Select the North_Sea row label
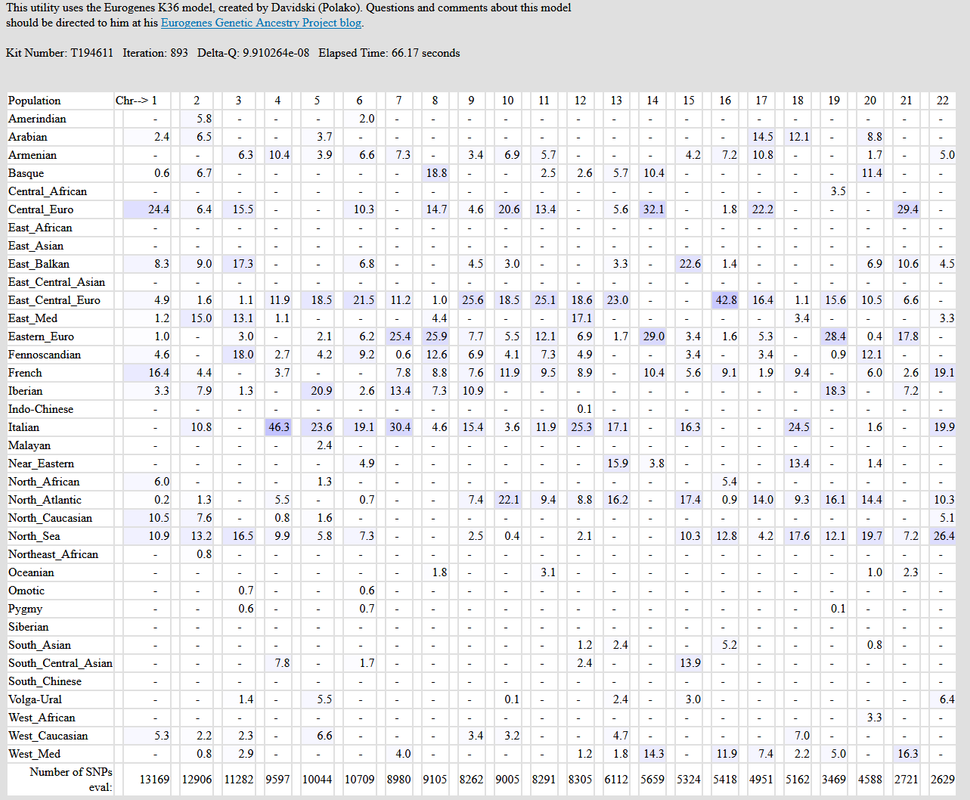Screen dimensions: 970x800 34,536
